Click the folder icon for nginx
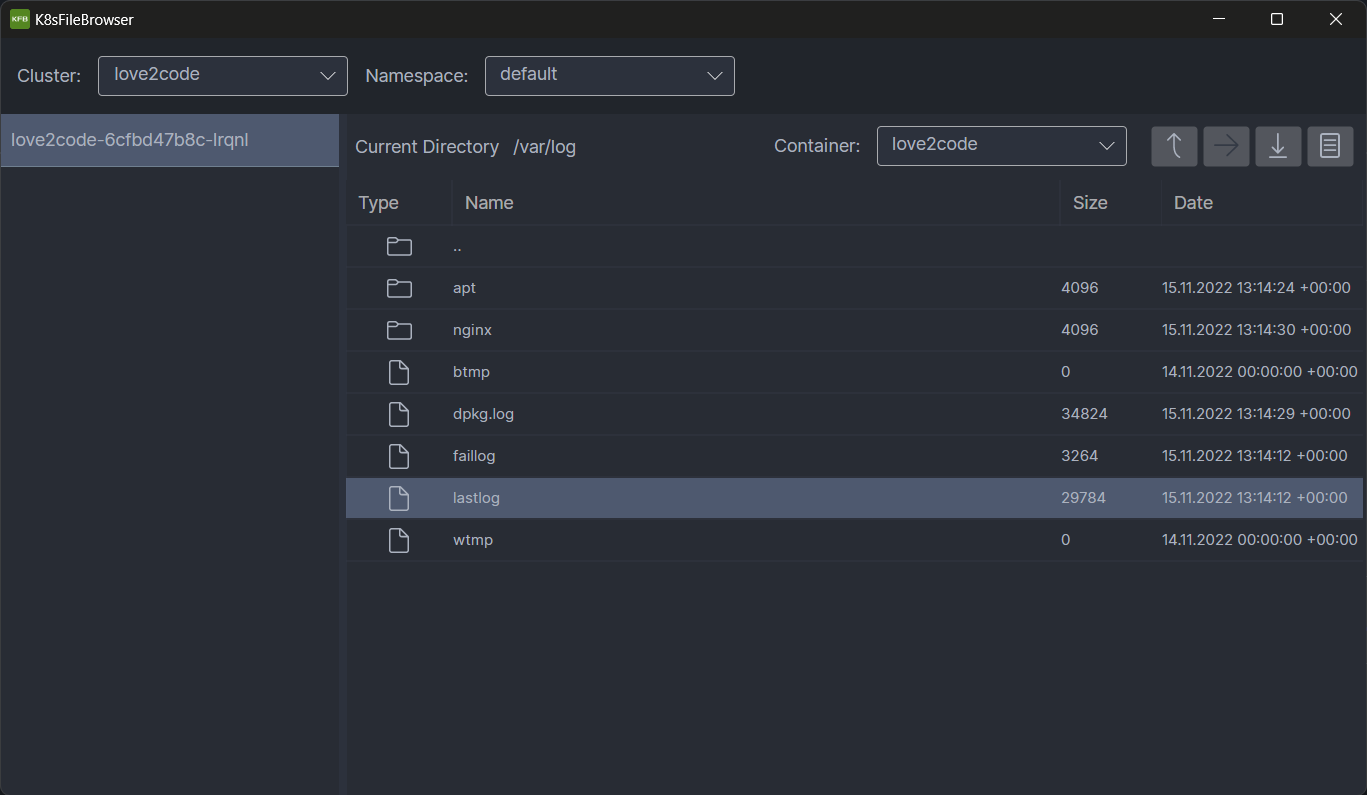1367x795 pixels. point(399,330)
